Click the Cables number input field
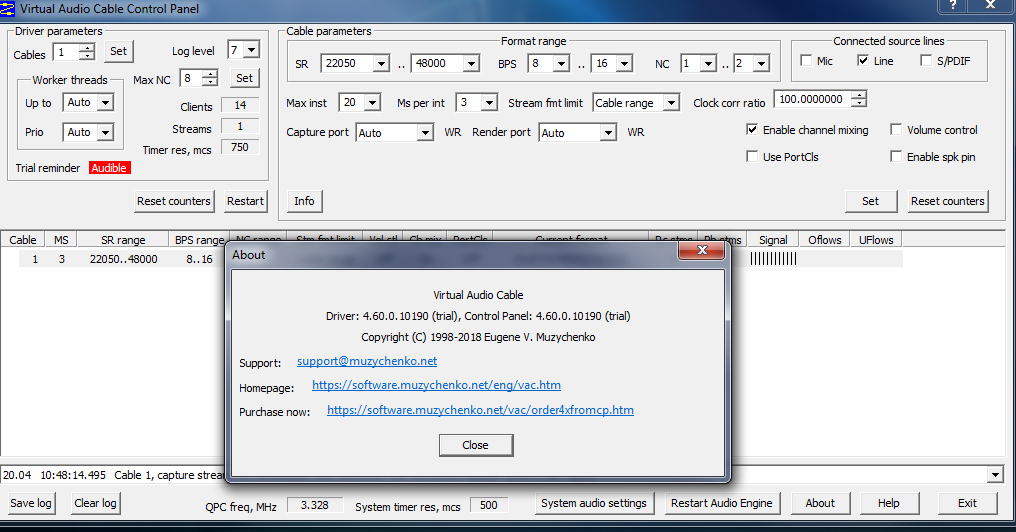The image size is (1016, 532). pos(66,52)
